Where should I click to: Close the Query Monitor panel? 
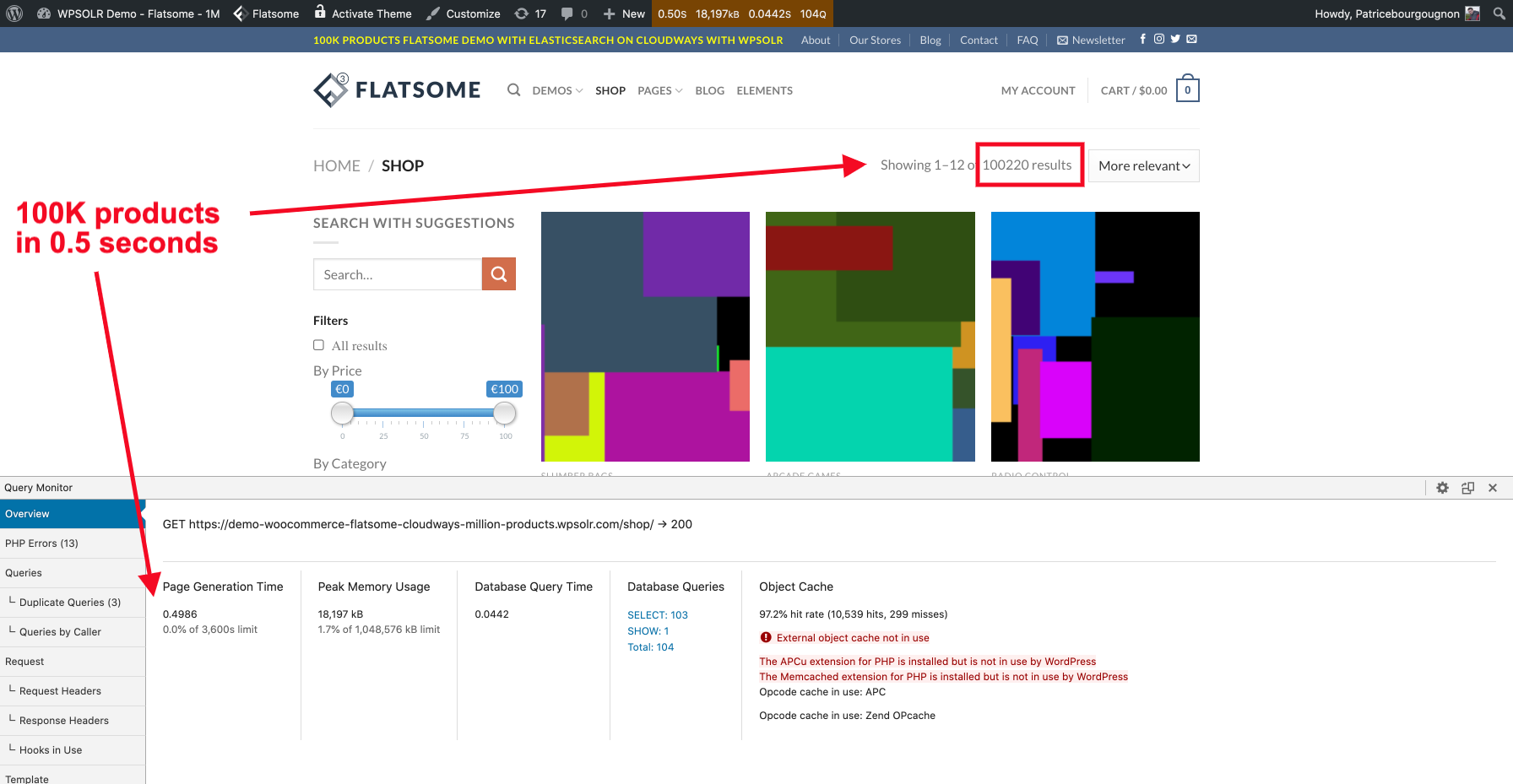(1493, 488)
